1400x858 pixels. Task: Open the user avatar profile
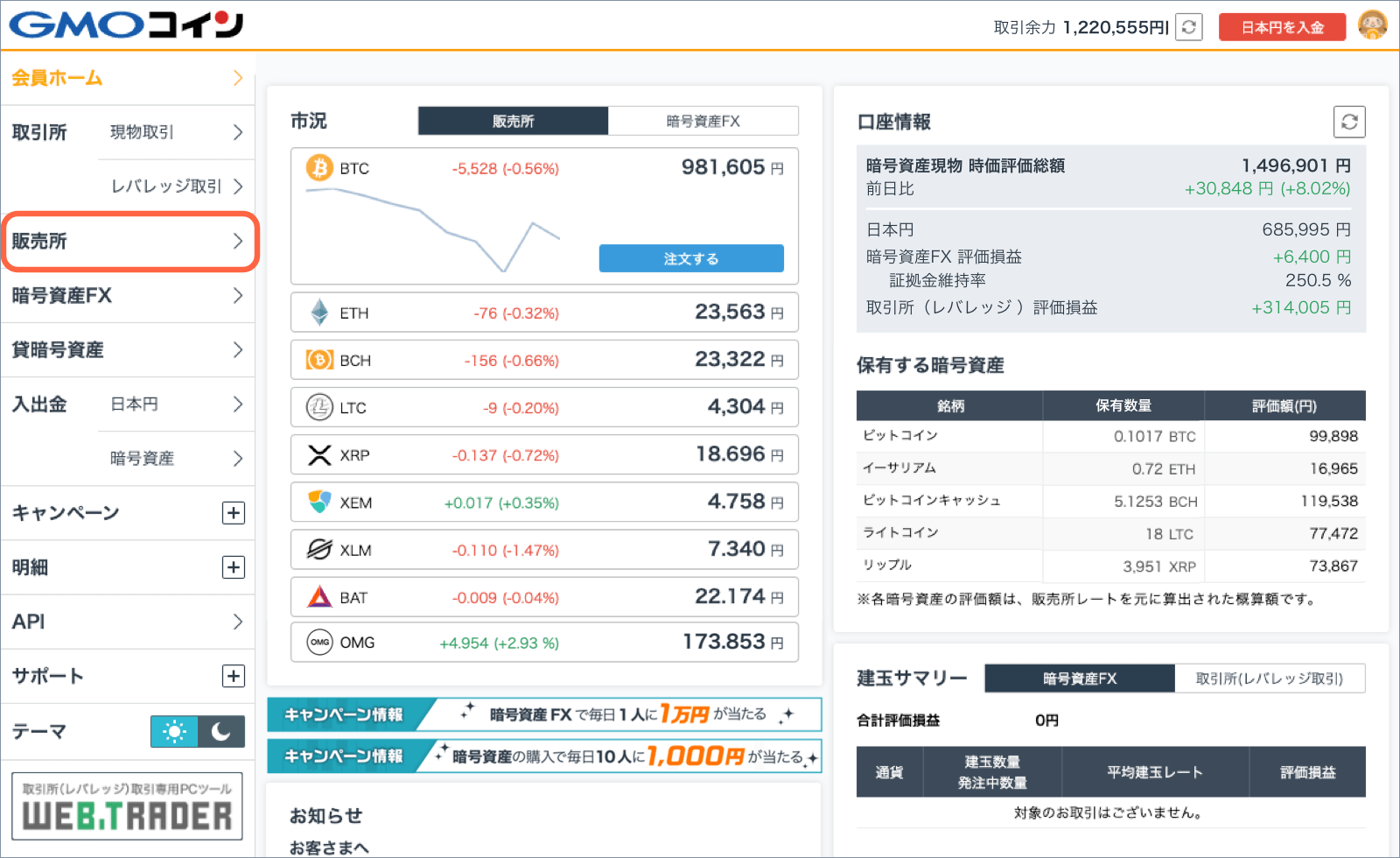point(1372,25)
